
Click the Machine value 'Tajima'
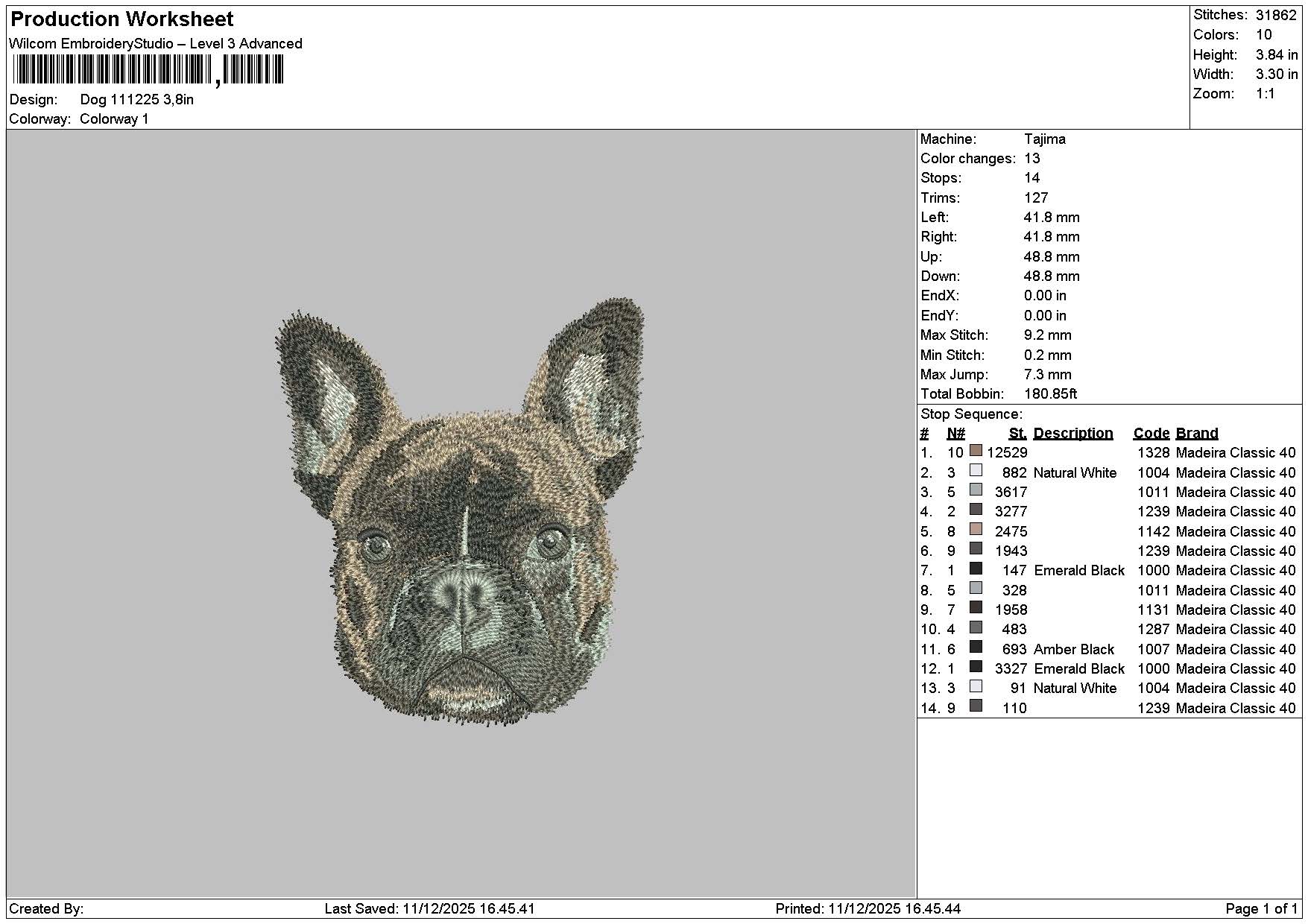click(1044, 139)
